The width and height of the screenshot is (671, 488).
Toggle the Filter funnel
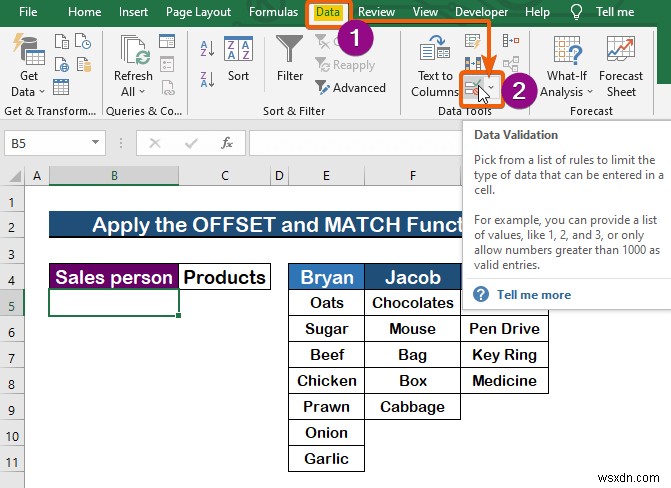click(290, 49)
